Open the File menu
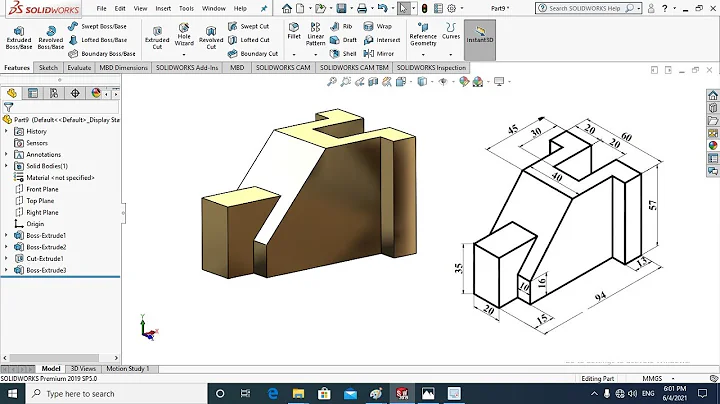 coord(101,8)
